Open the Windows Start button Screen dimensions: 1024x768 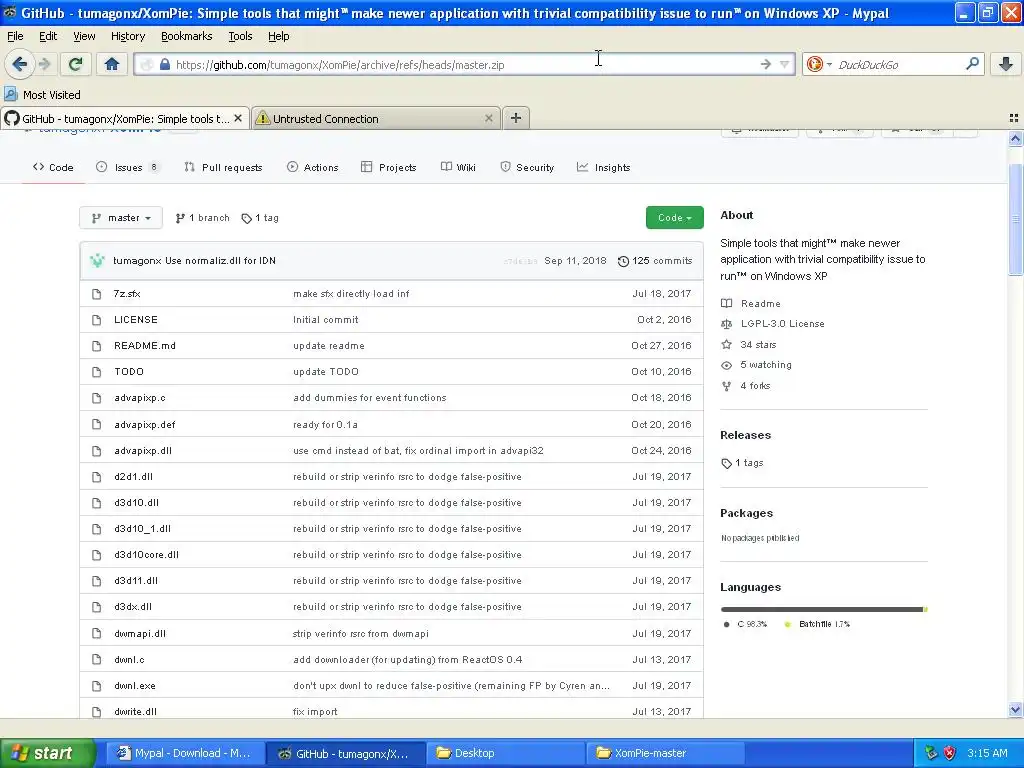(x=48, y=753)
